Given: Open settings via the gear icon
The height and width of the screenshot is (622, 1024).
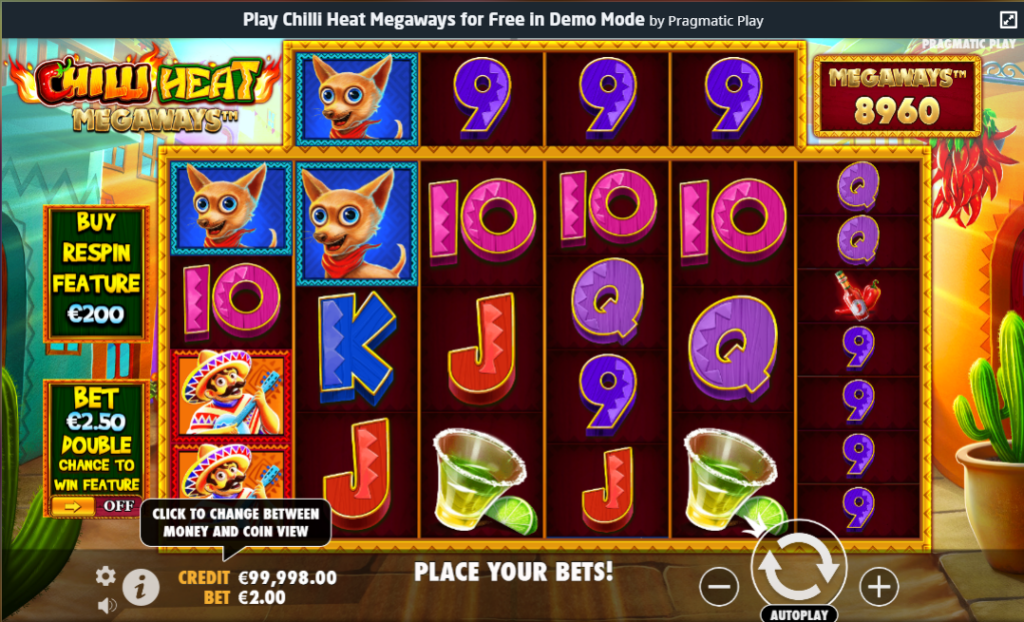Looking at the screenshot, I should [x=105, y=576].
